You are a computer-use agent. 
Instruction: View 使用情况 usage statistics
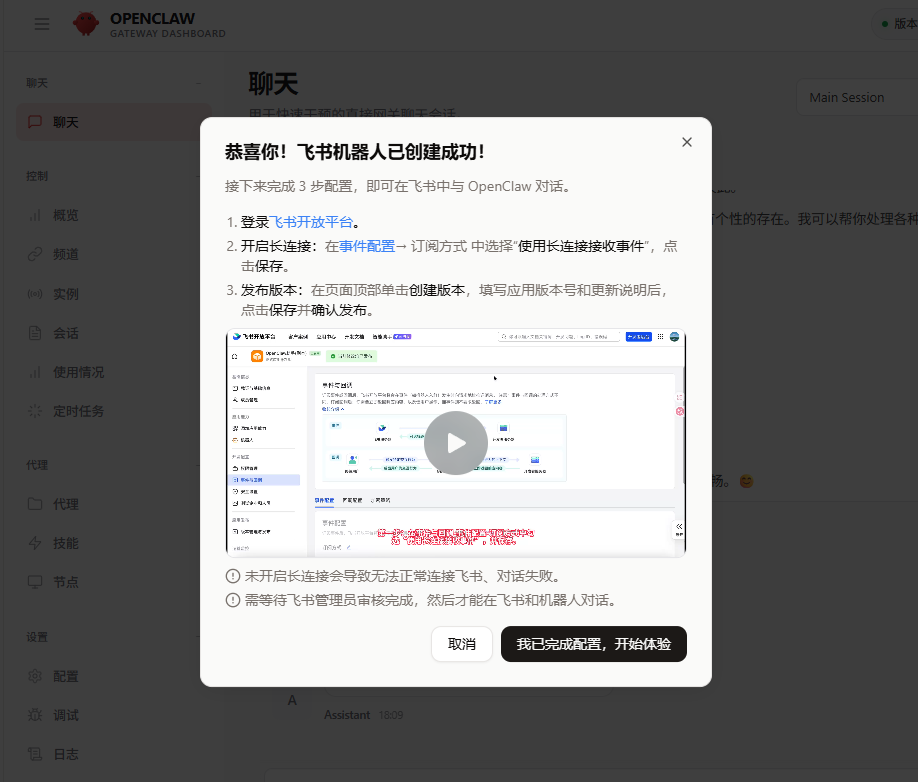75,371
